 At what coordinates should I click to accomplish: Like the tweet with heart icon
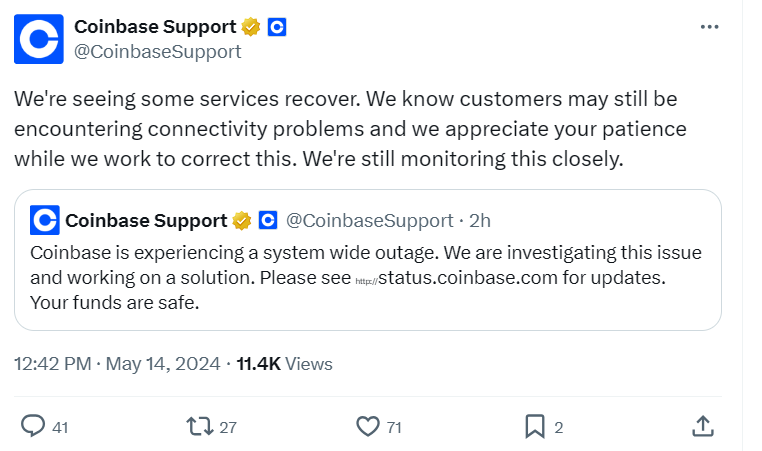pos(368,426)
